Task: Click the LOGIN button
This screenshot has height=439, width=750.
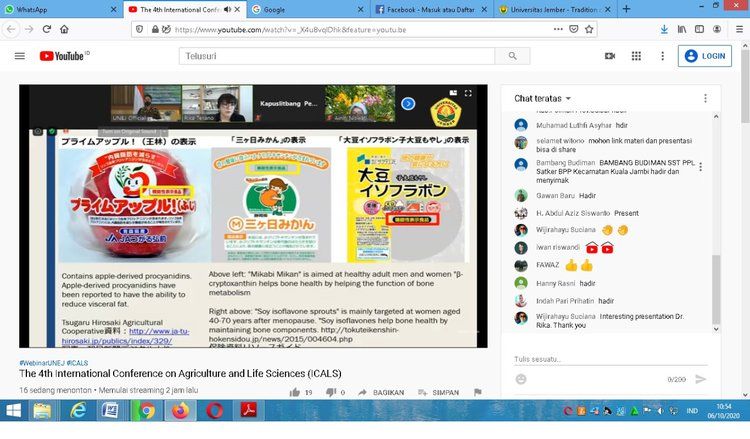Action: pos(705,56)
